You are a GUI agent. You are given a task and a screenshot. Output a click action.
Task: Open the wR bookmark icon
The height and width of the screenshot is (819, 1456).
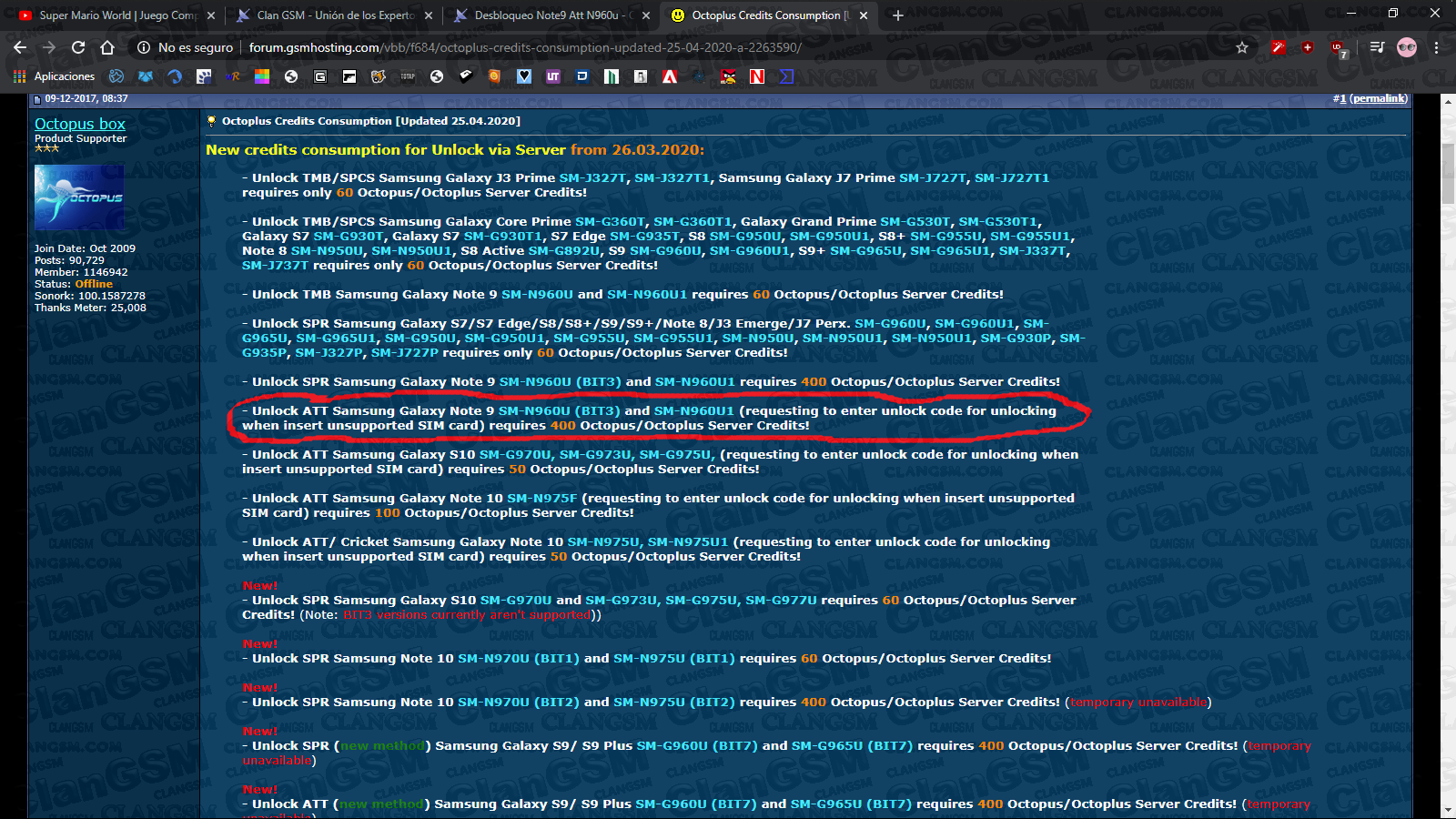(x=233, y=76)
